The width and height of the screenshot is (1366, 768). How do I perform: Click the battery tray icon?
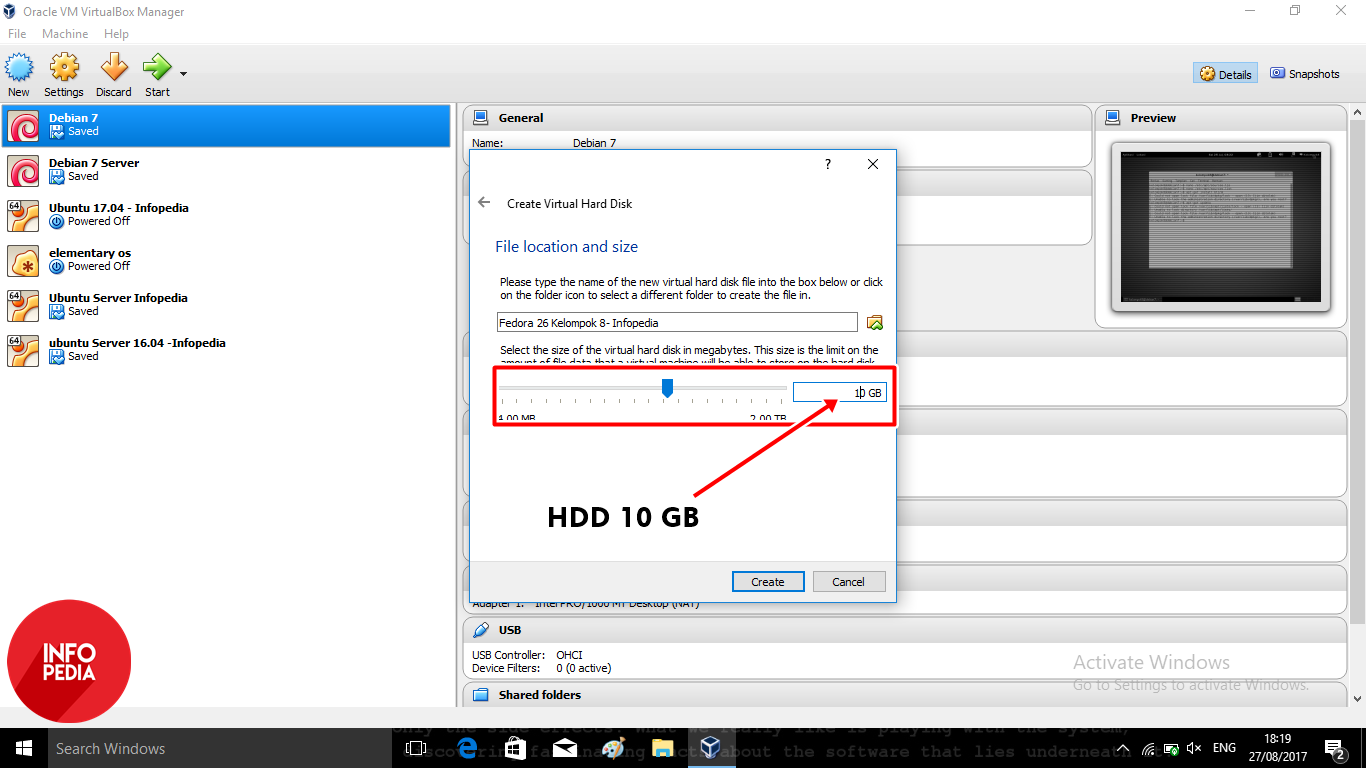pyautogui.click(x=1170, y=748)
